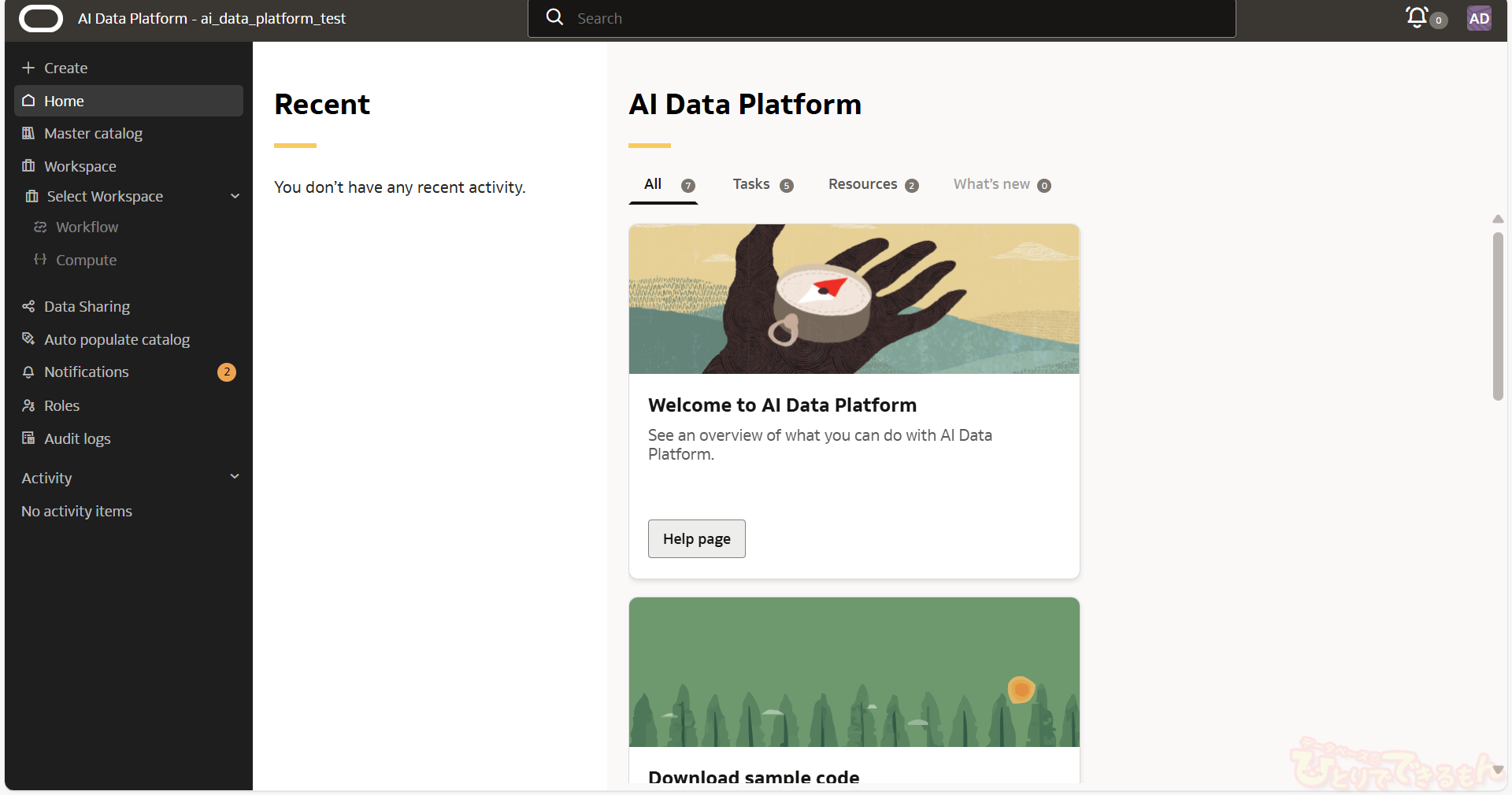Click the Help page button
Viewport: 1512px width, 795px height.
click(696, 539)
